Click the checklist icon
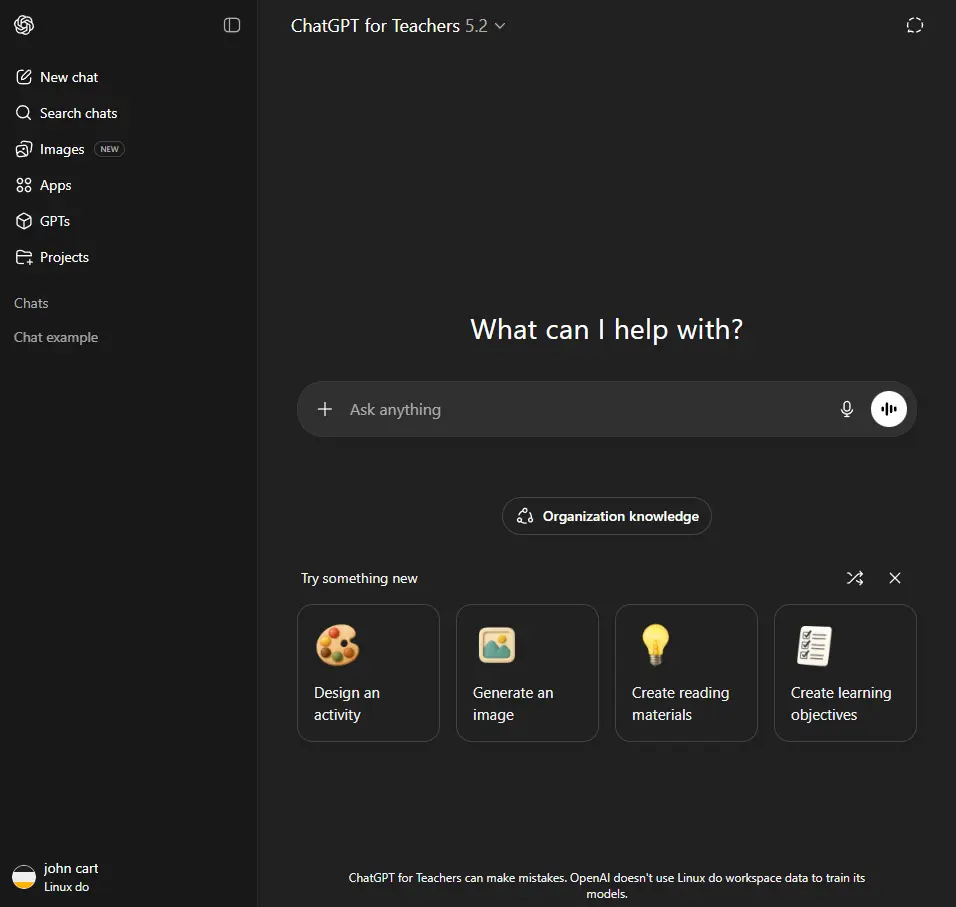The width and height of the screenshot is (956, 907). coord(815,646)
